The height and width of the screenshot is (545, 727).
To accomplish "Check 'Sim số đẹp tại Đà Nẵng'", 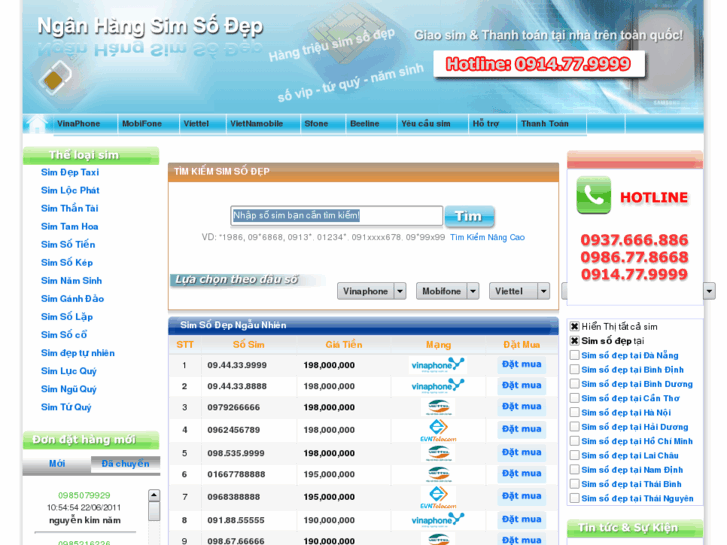I will tap(574, 355).
